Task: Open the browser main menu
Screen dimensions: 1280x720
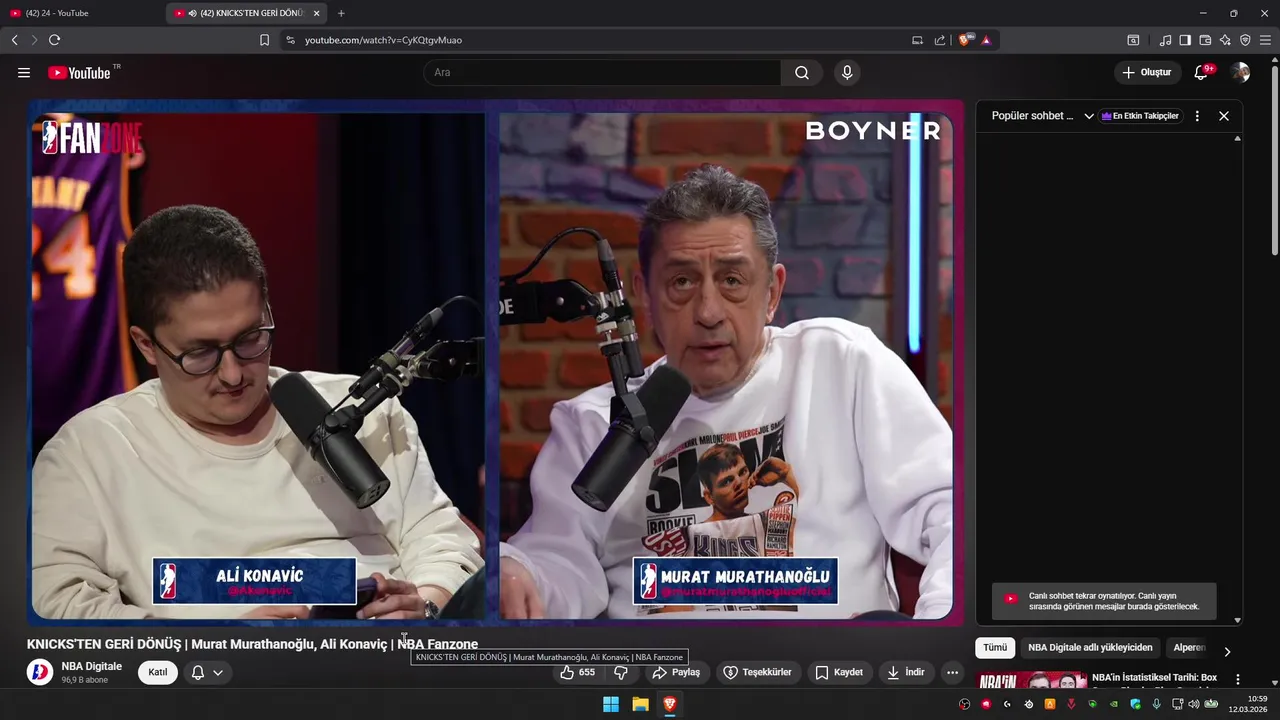Action: coord(1266,40)
